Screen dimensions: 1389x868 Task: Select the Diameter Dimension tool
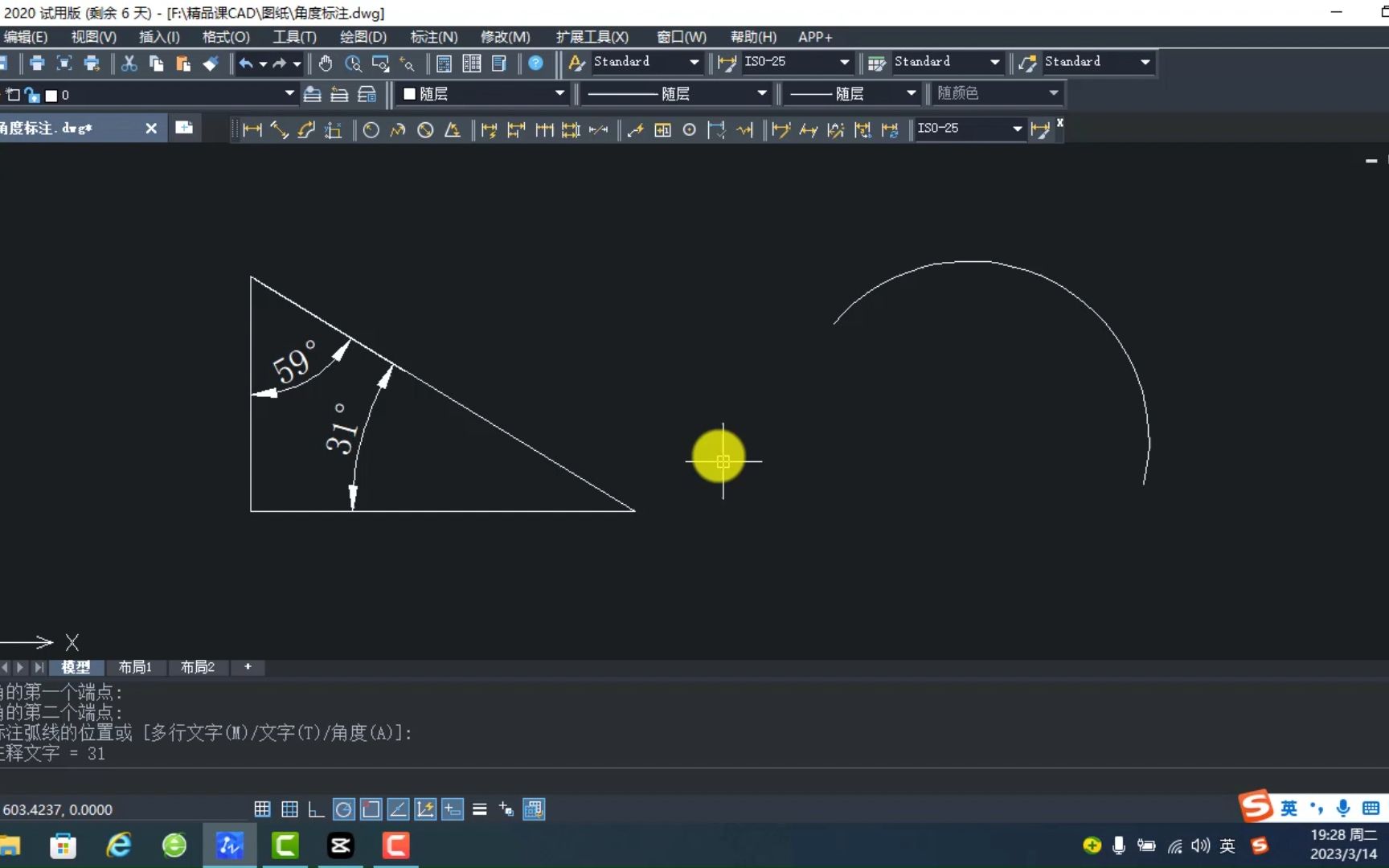point(424,129)
